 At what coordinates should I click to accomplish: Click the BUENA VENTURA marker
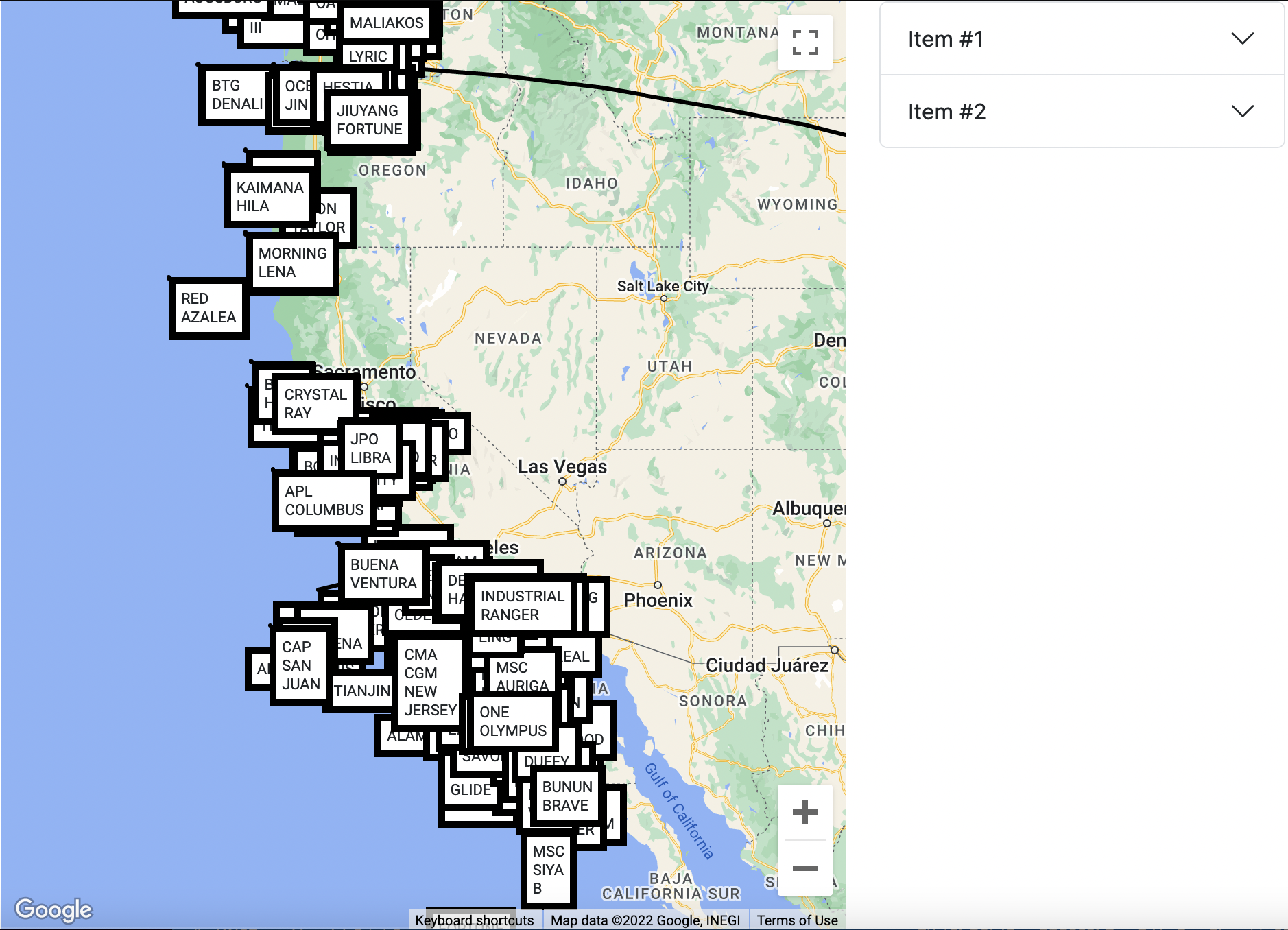point(383,574)
